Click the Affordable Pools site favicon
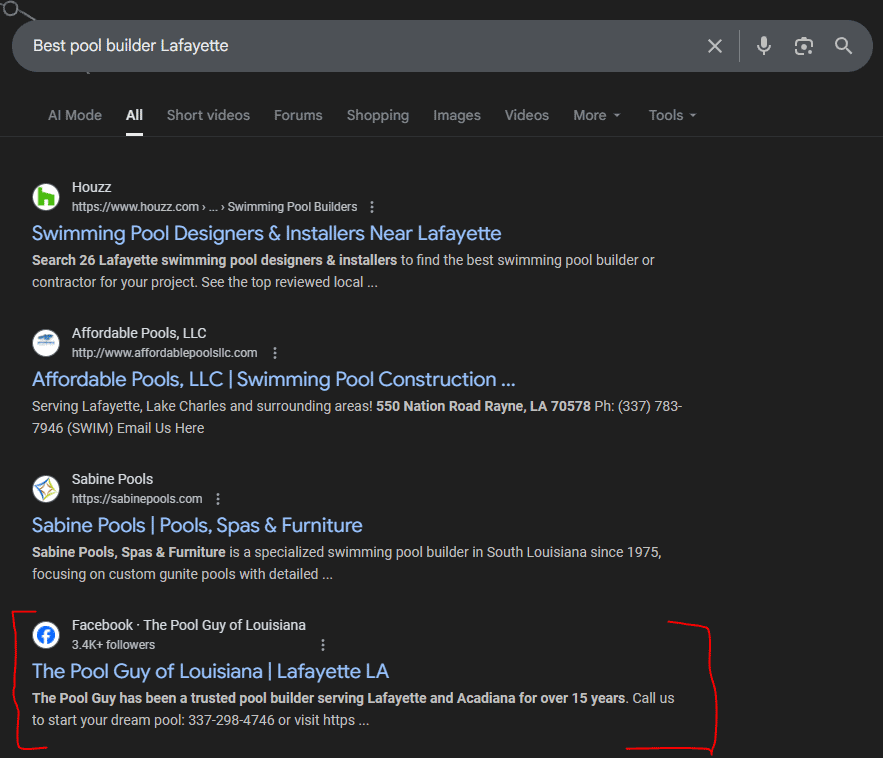 coord(45,342)
